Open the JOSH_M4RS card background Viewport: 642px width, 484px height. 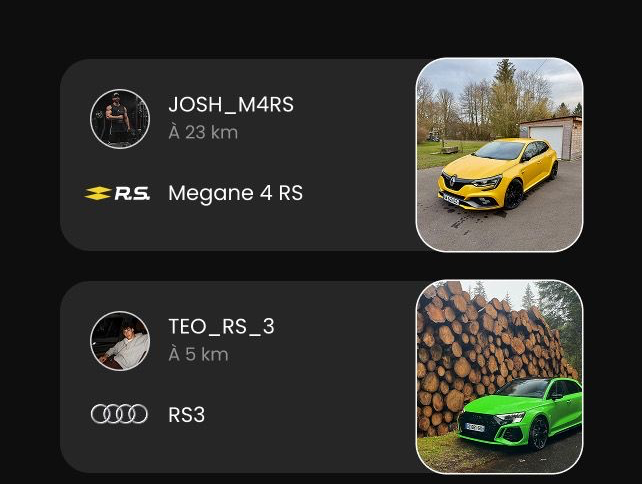pos(237,155)
